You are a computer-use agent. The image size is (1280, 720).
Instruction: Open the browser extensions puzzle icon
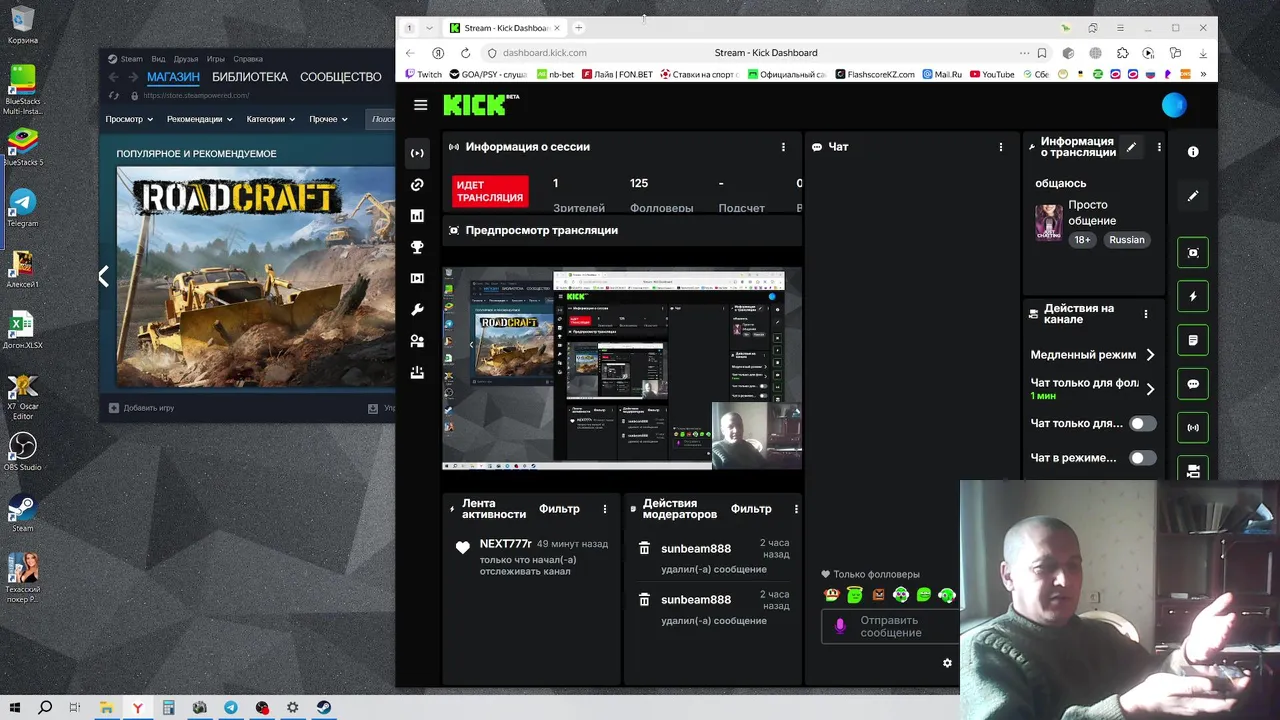(1122, 53)
